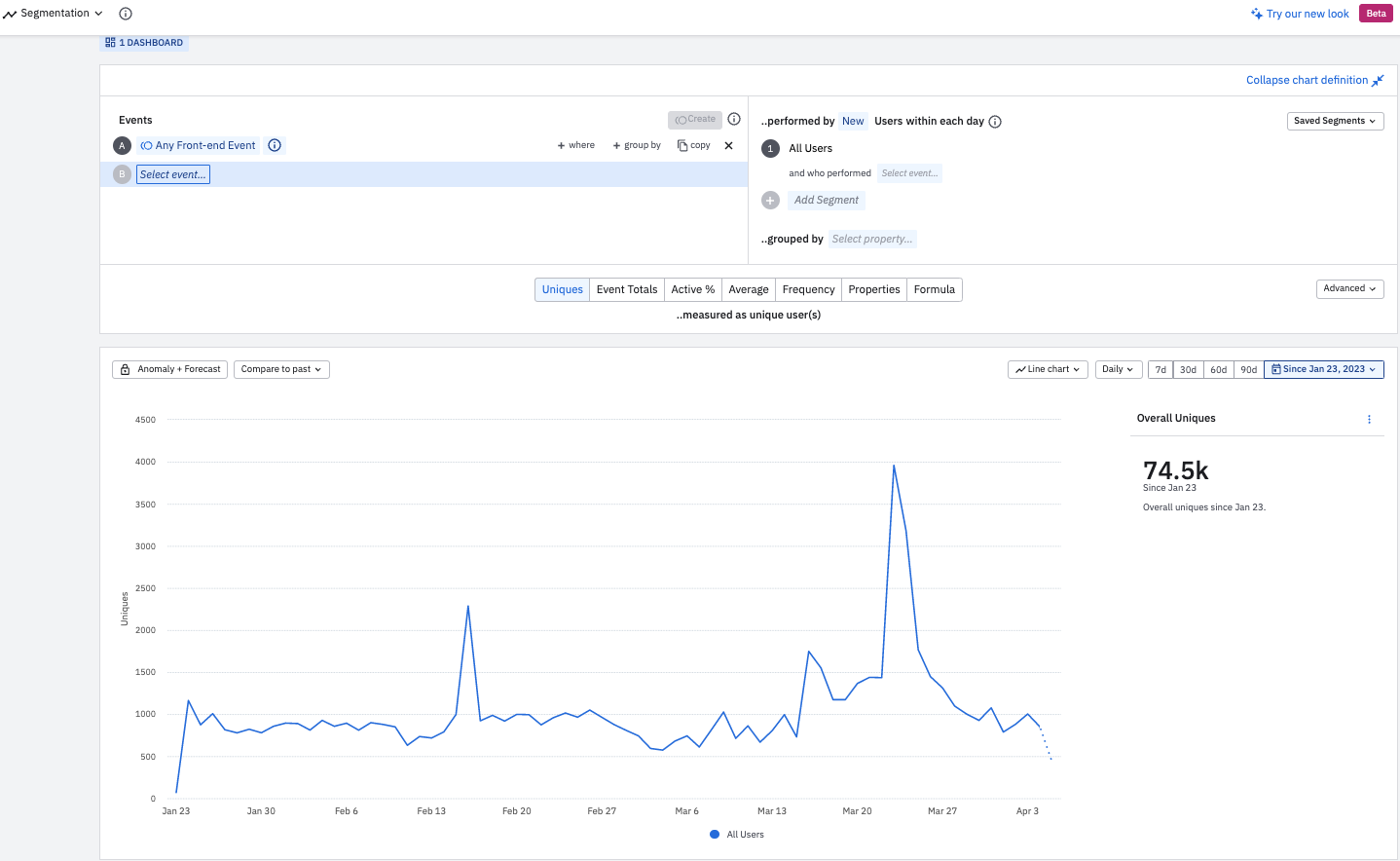
Task: Remove event A with the X icon
Action: 728,145
